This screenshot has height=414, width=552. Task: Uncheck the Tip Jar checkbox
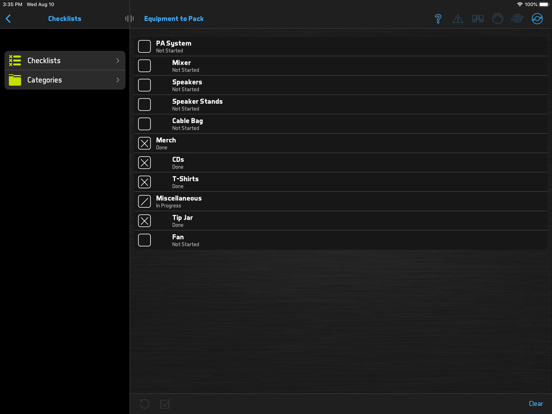click(144, 221)
